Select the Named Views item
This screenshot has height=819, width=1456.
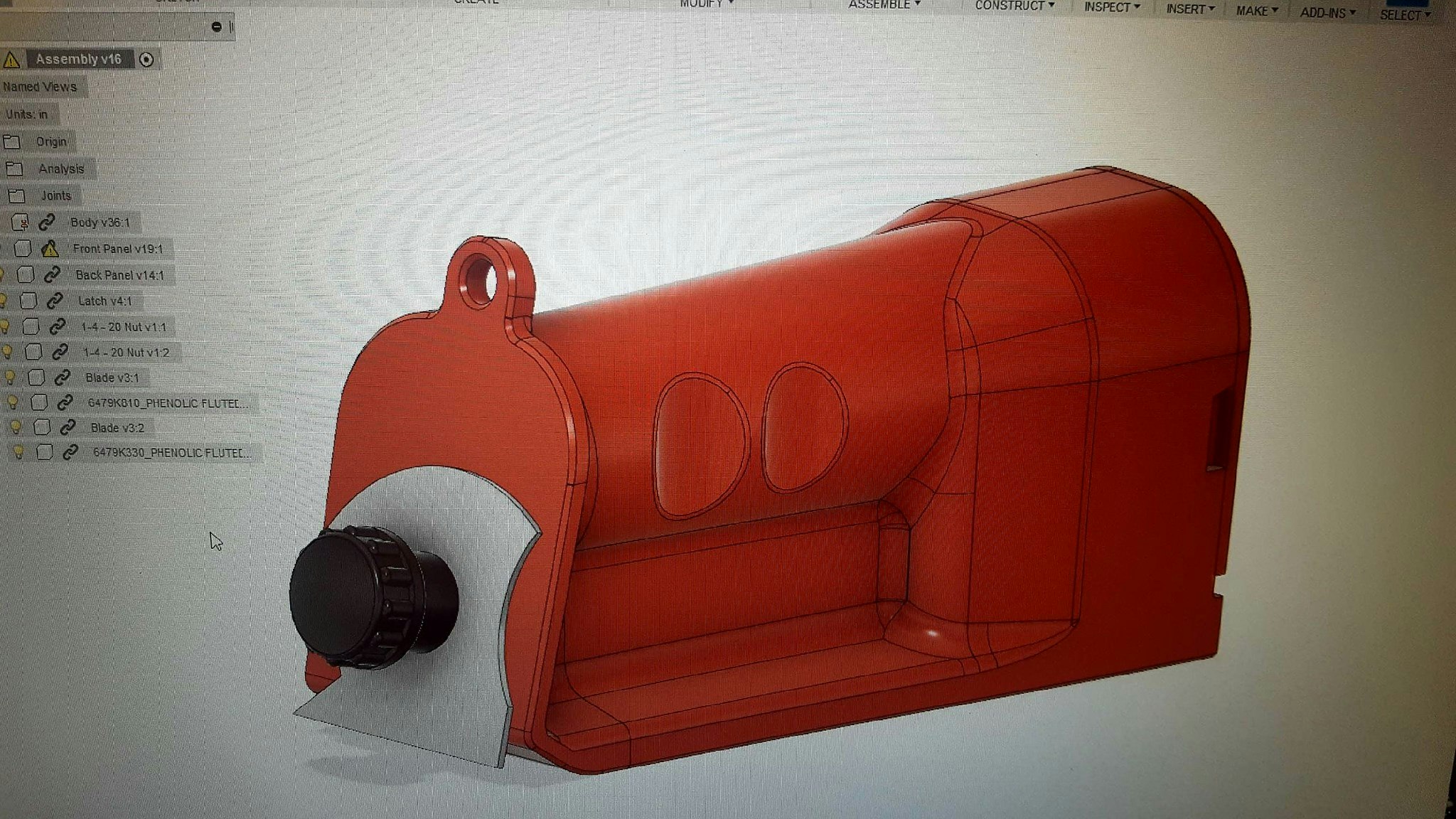click(40, 87)
